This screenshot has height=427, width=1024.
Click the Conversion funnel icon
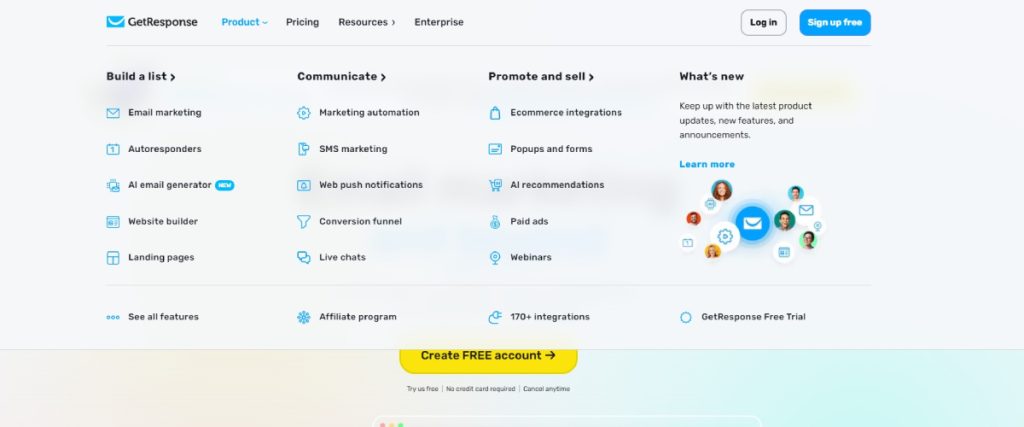pyautogui.click(x=304, y=221)
